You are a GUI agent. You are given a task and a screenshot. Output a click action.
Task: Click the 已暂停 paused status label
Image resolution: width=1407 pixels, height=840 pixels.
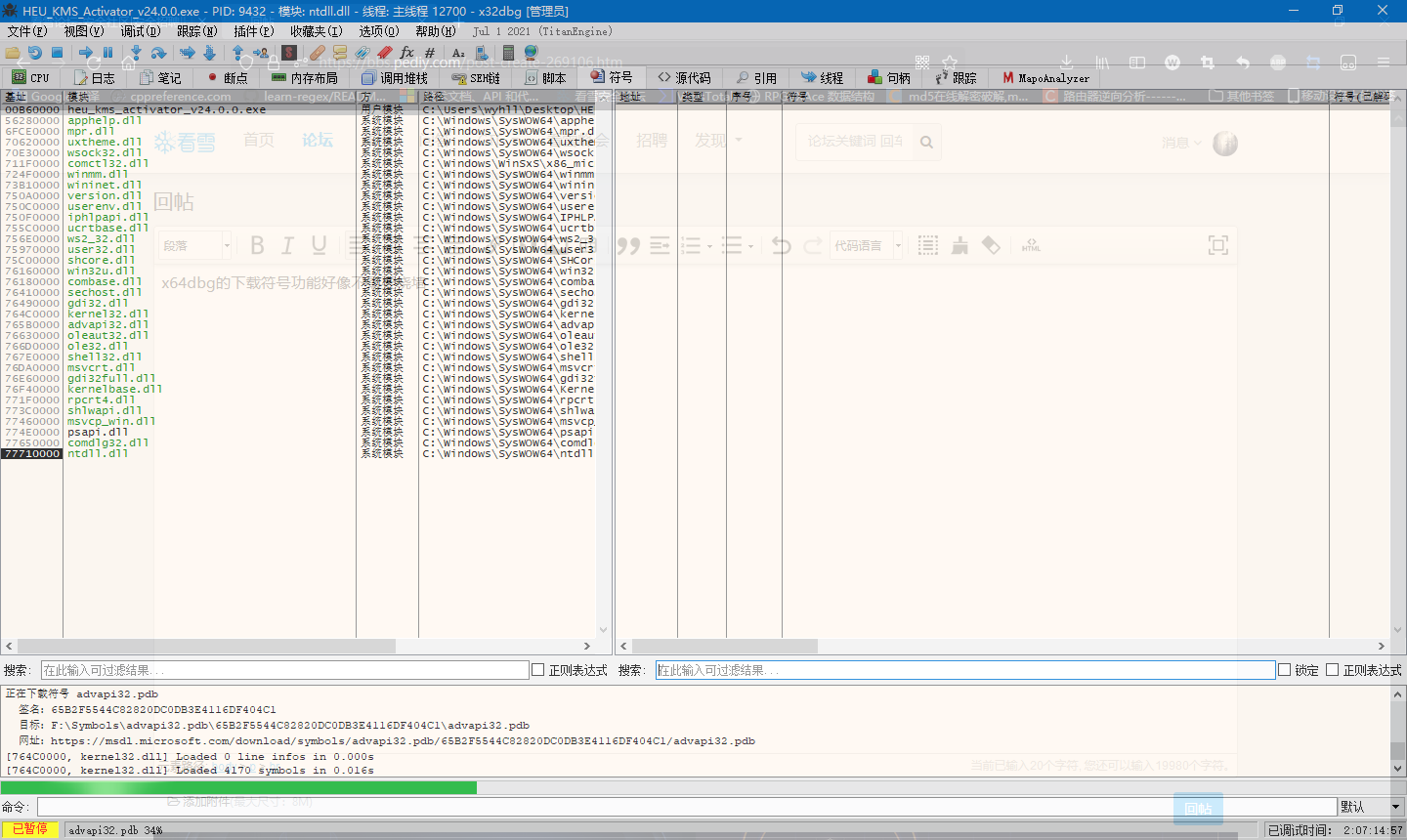30,829
